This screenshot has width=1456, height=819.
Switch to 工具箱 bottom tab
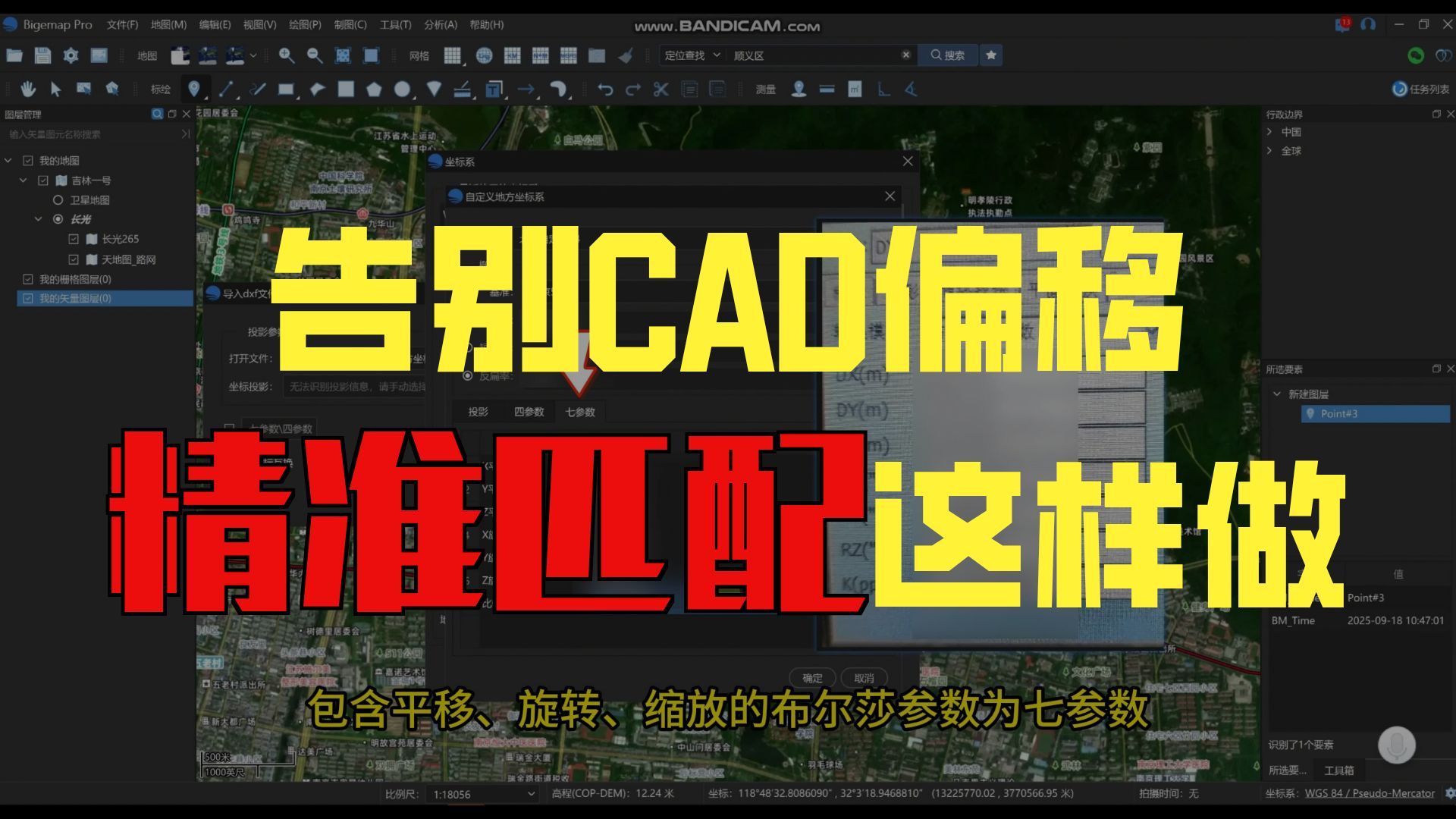[x=1338, y=770]
